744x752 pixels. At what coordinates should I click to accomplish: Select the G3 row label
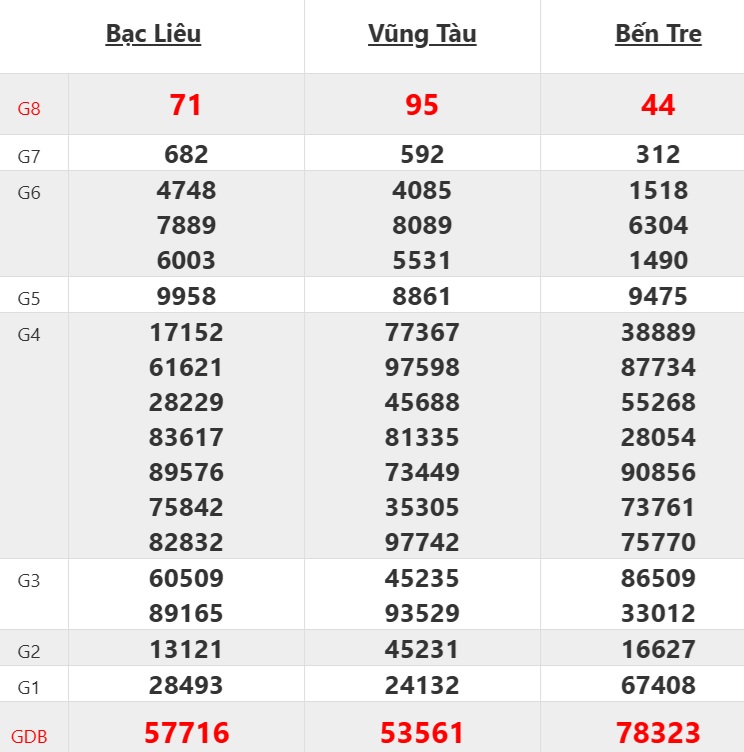tap(29, 580)
